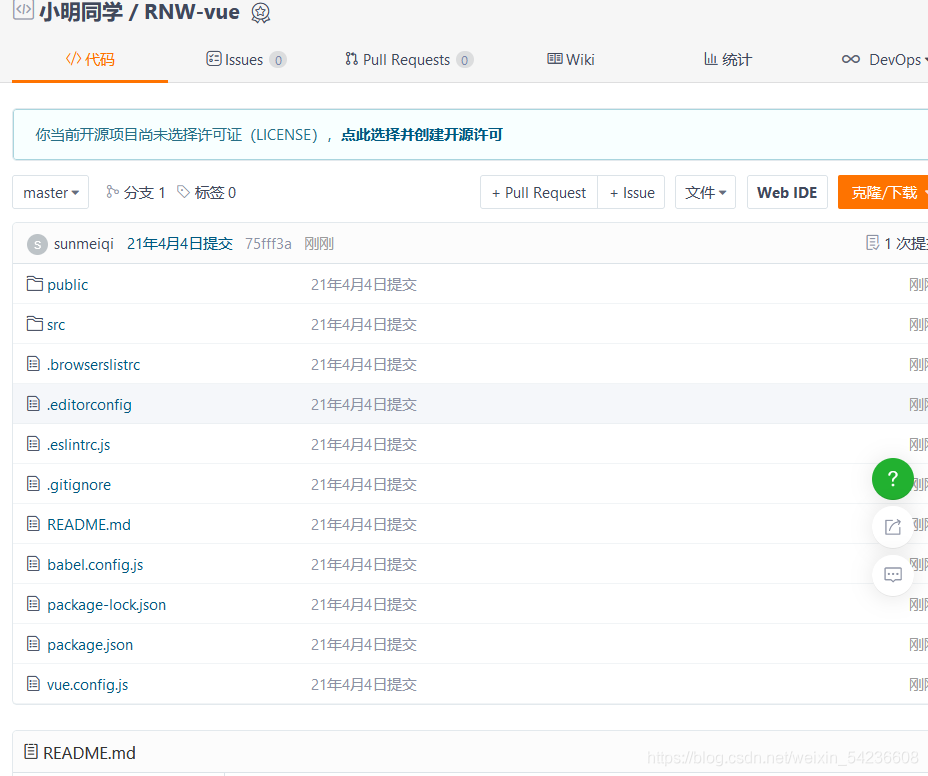Click the file icon beside .gitignore
Image resolution: width=928 pixels, height=776 pixels.
(34, 484)
